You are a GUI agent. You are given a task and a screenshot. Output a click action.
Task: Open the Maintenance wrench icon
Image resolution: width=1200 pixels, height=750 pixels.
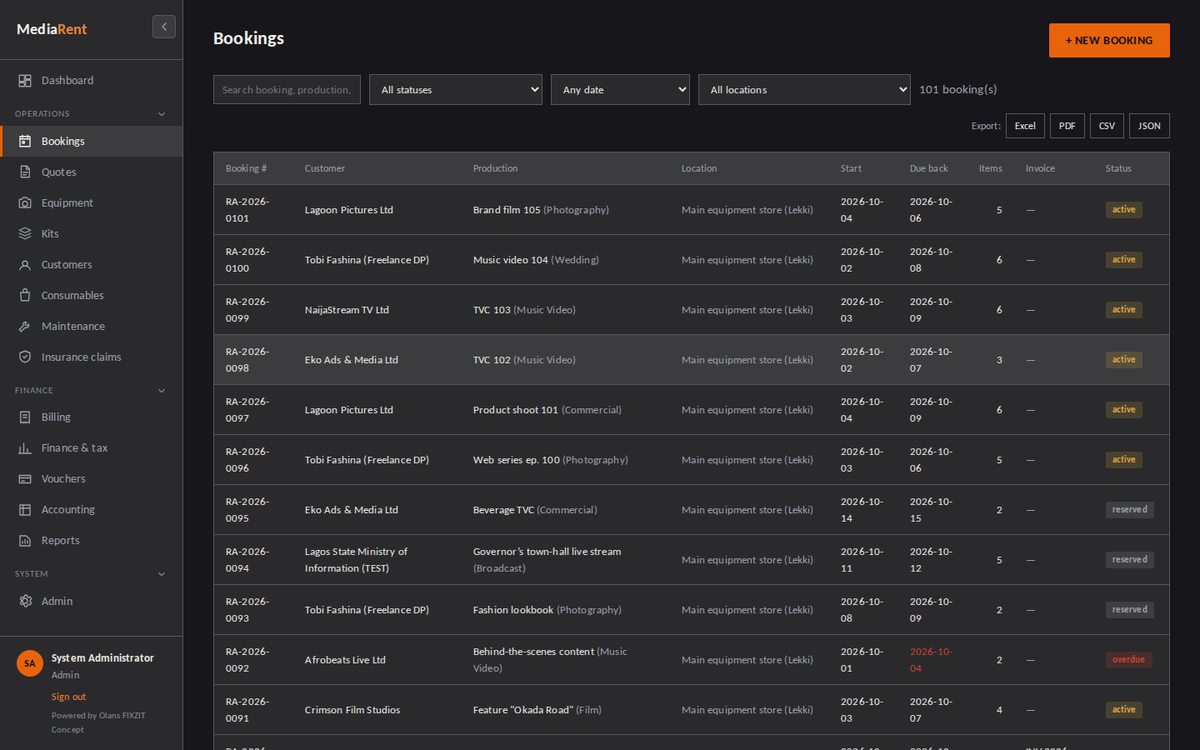[25, 327]
